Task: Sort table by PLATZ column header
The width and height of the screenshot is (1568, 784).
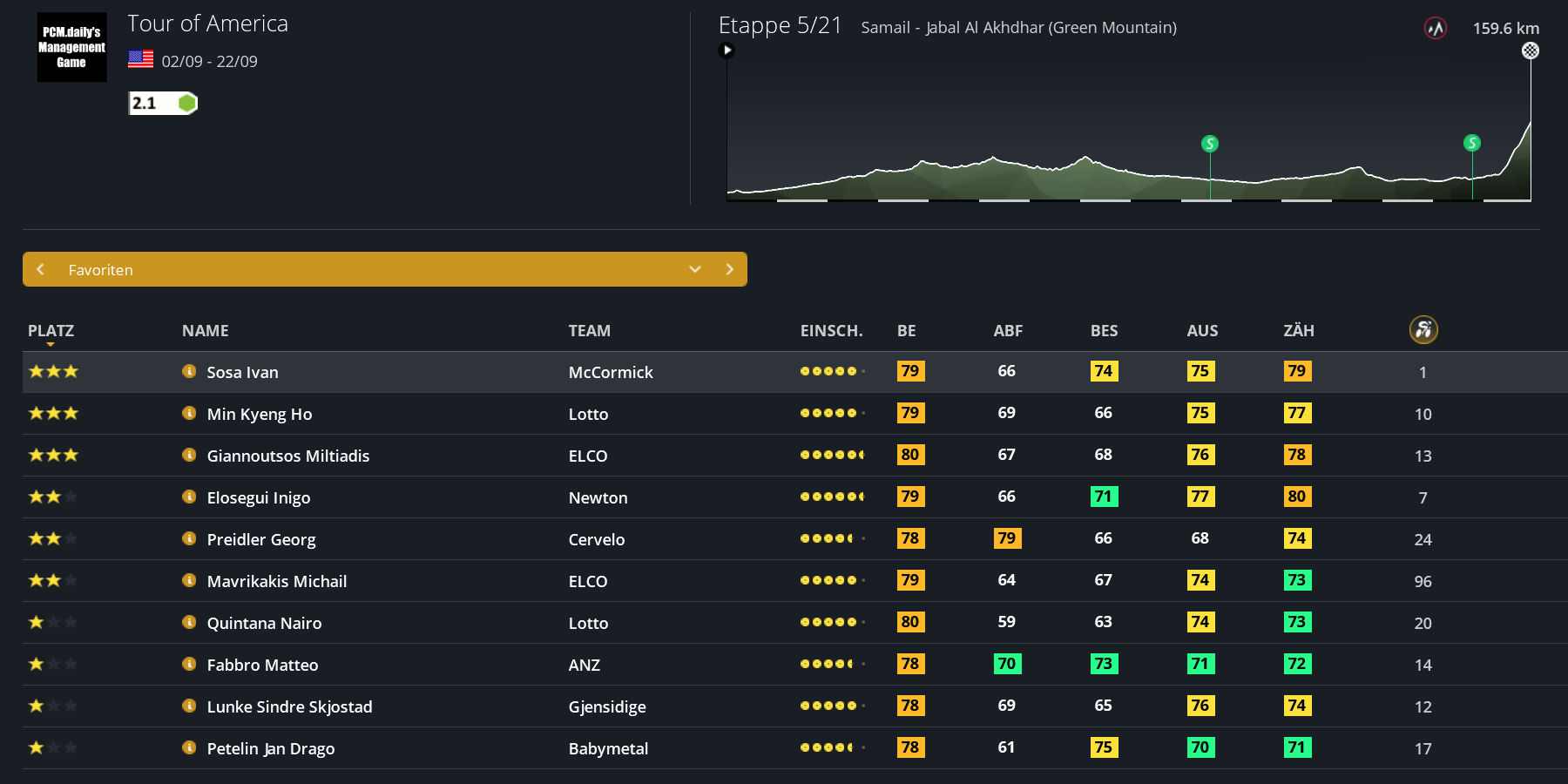Action: (x=51, y=331)
